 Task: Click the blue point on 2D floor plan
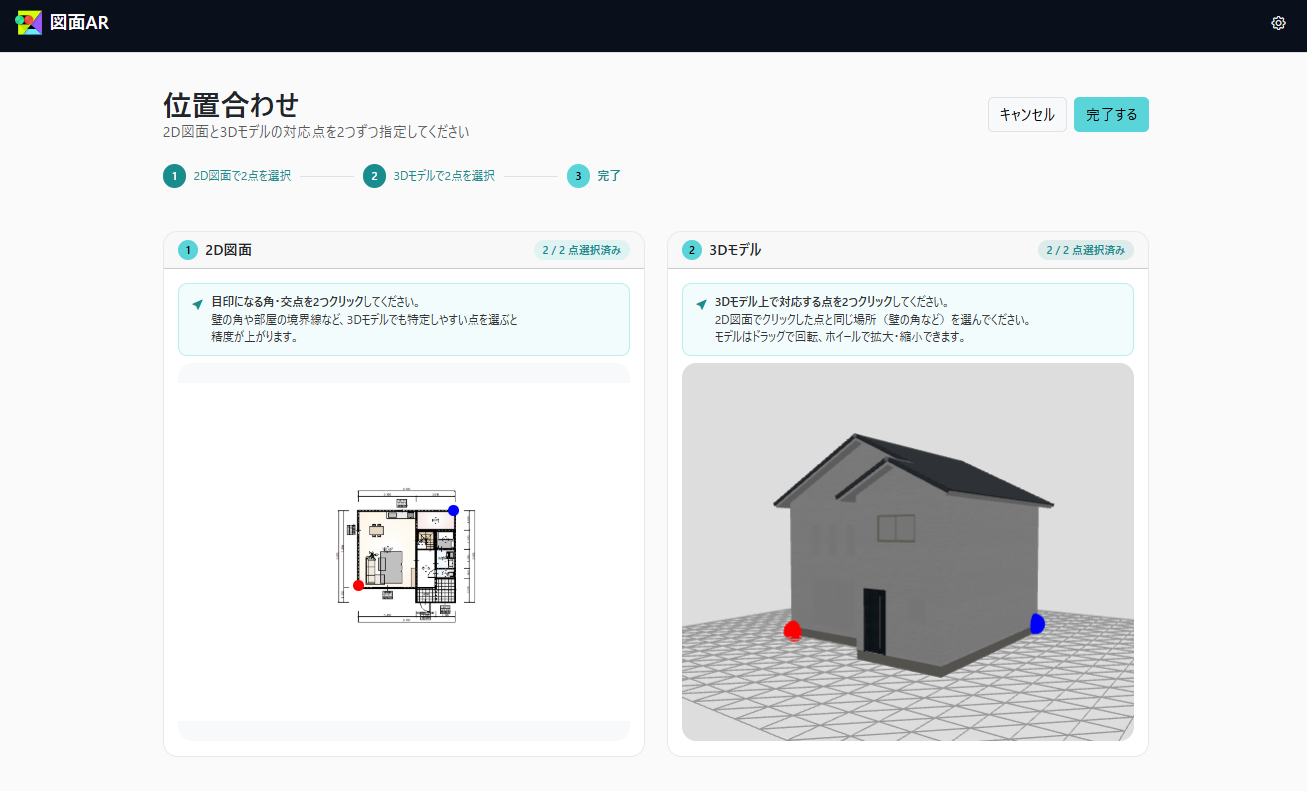click(453, 510)
